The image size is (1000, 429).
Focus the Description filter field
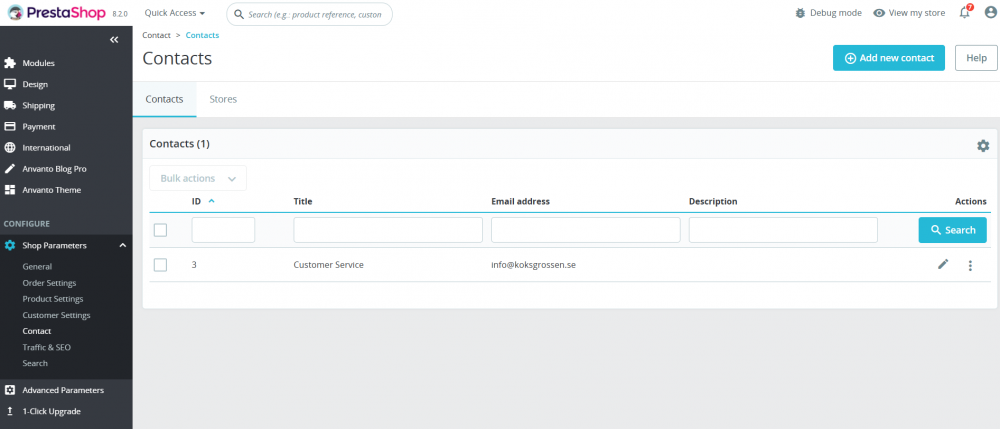[x=783, y=230]
